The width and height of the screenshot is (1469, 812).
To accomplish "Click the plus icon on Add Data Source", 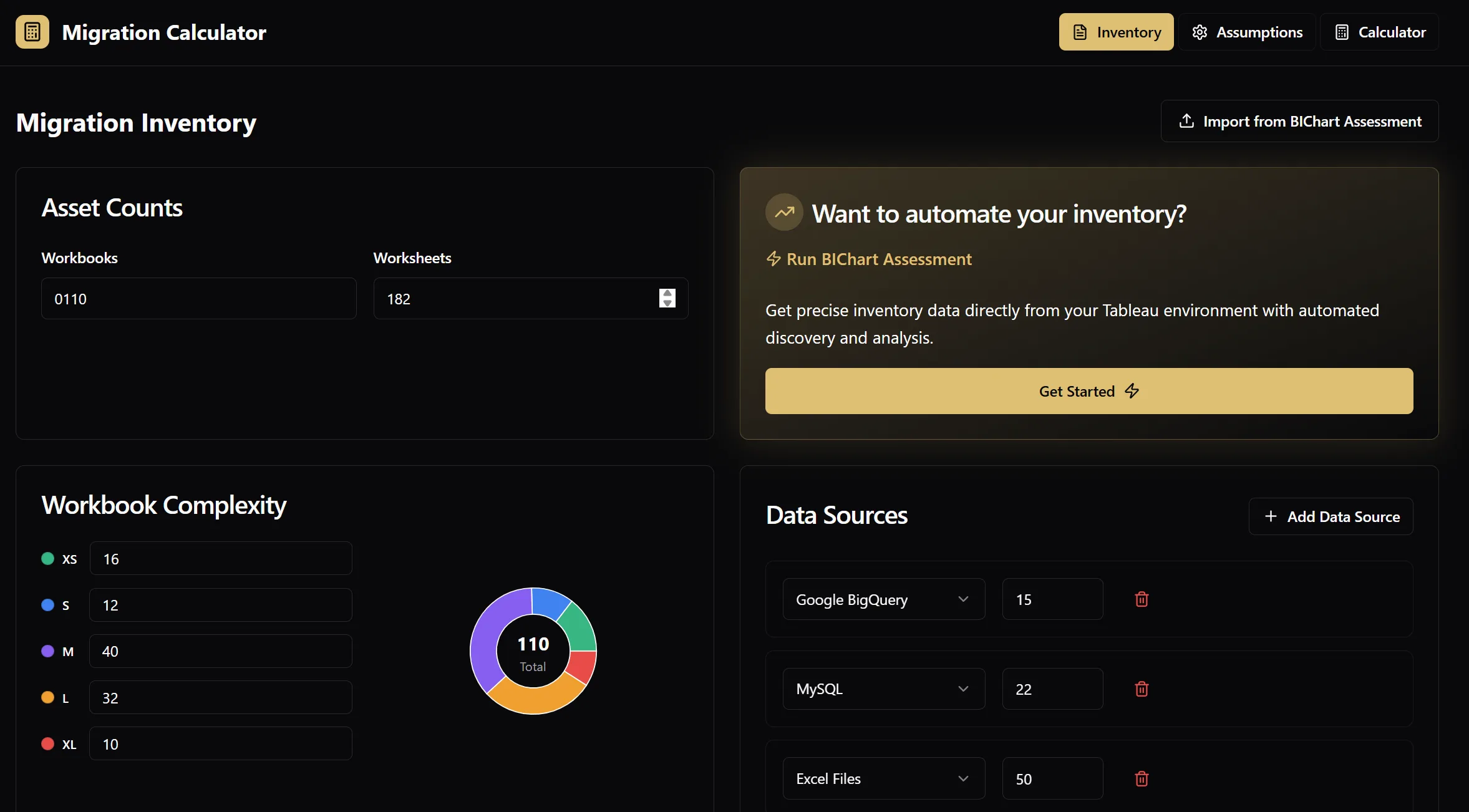I will (x=1271, y=516).
